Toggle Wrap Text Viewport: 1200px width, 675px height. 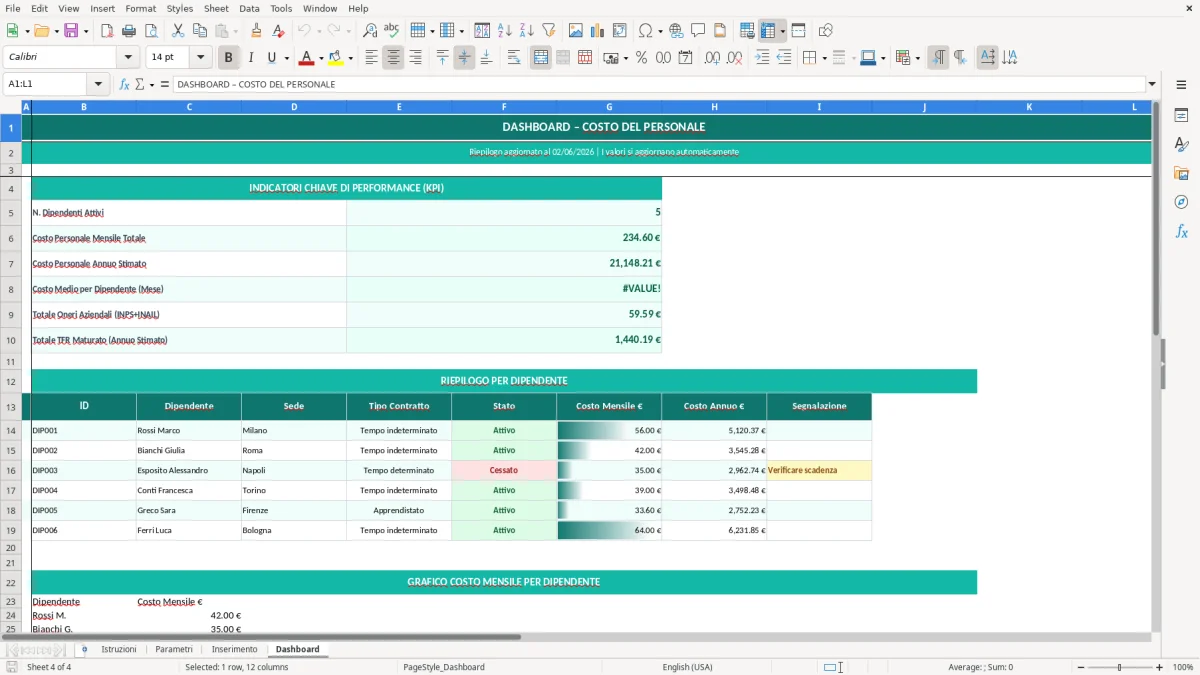point(514,58)
